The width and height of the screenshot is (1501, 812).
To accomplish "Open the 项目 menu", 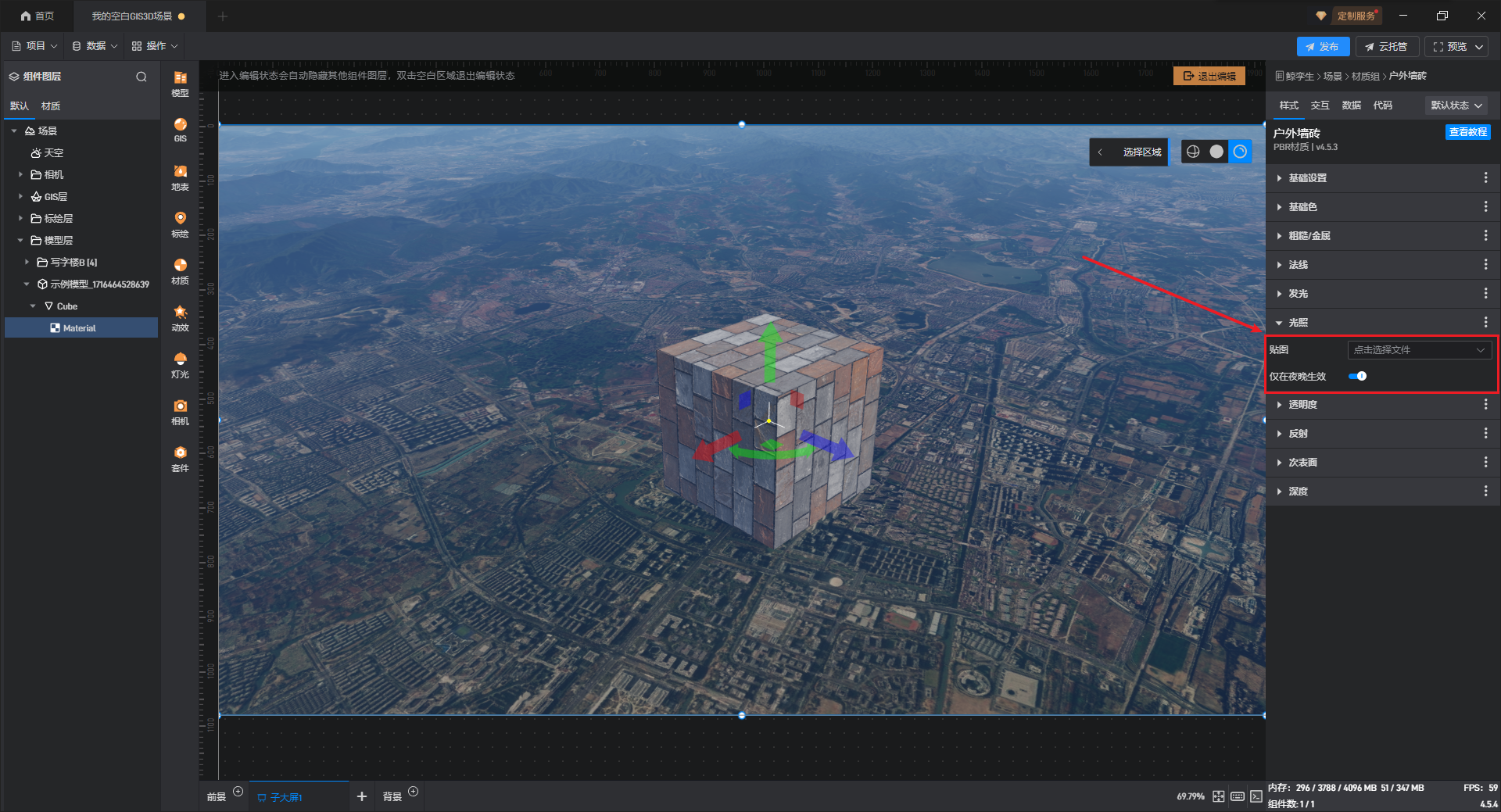I will [x=34, y=46].
